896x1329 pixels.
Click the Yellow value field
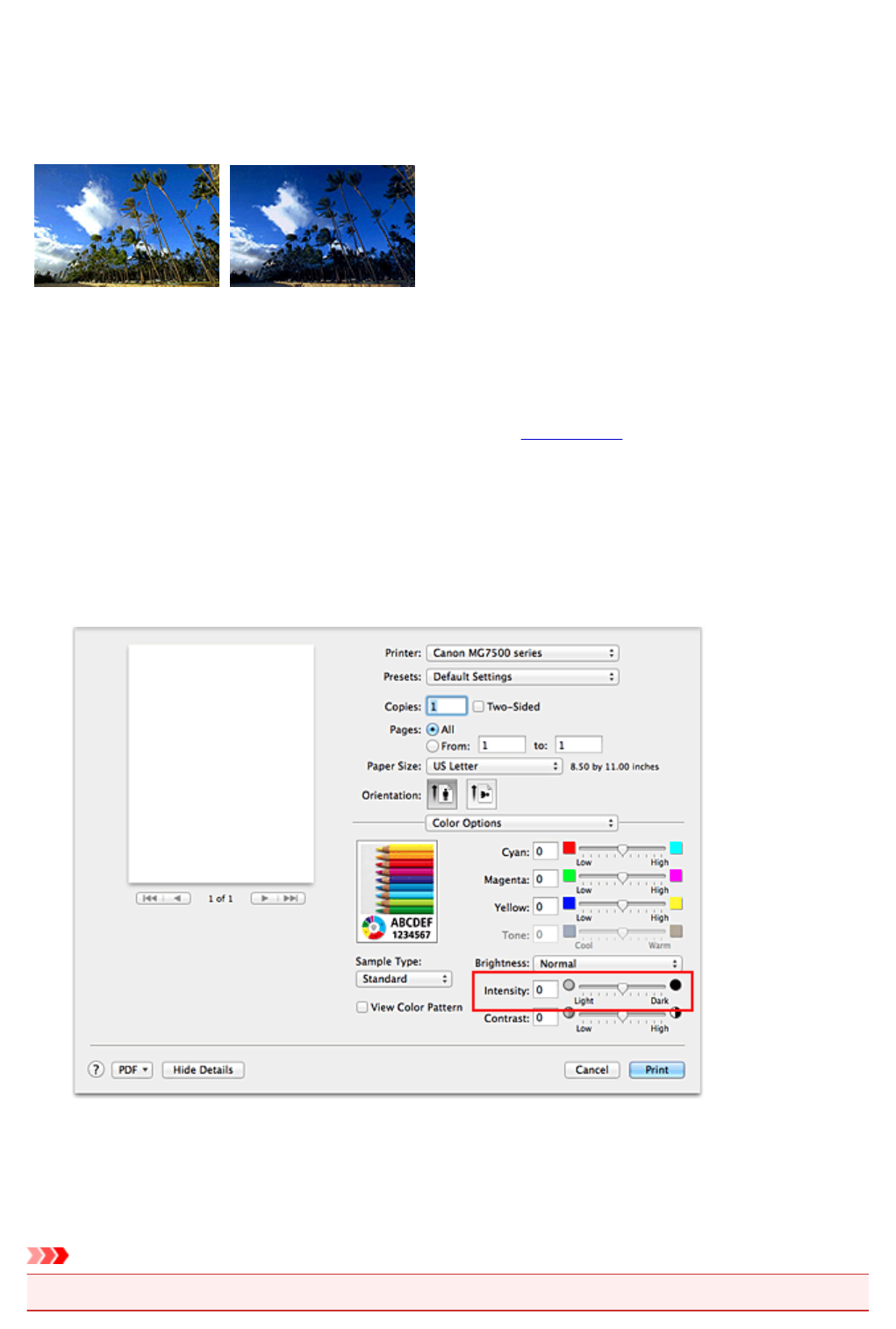[x=545, y=907]
